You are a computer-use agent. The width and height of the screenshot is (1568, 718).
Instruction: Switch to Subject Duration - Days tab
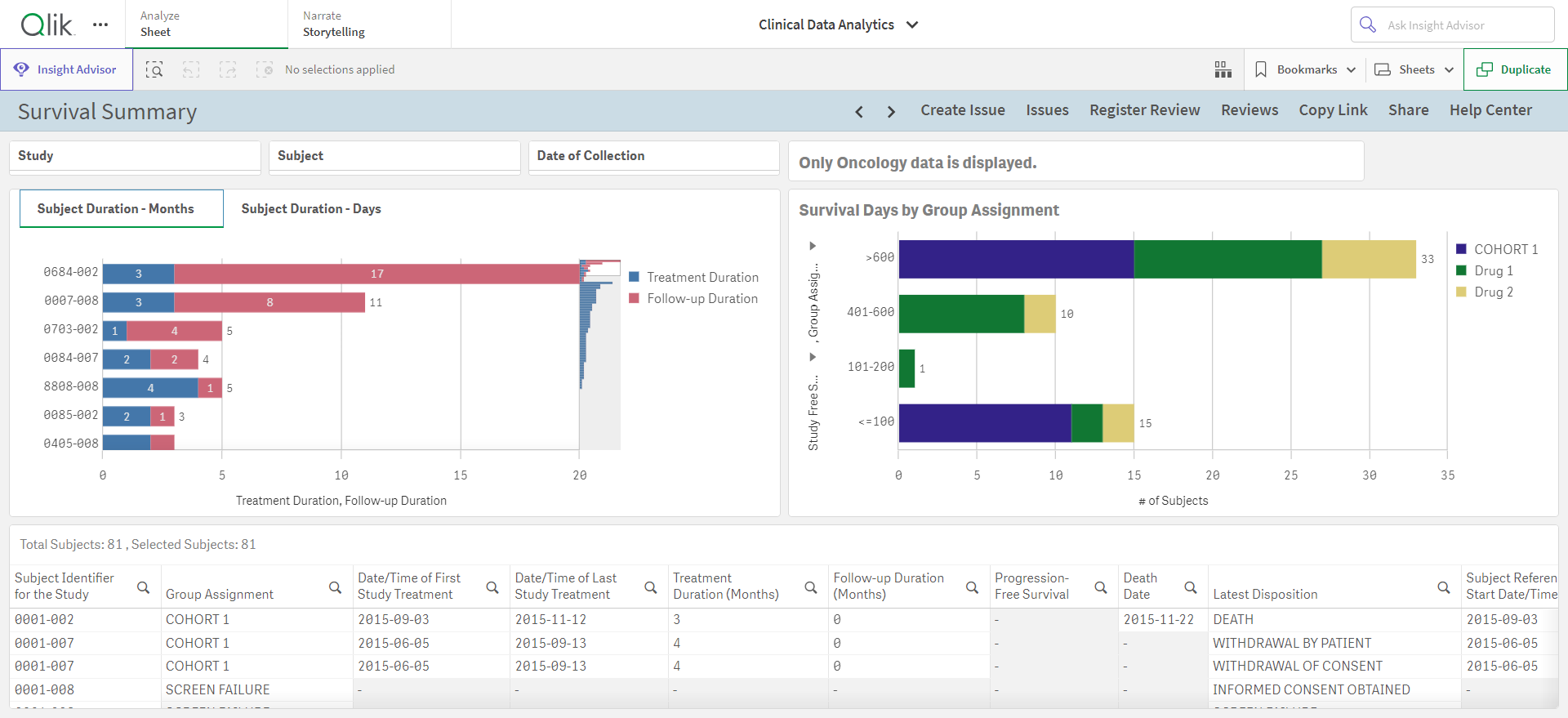(311, 208)
